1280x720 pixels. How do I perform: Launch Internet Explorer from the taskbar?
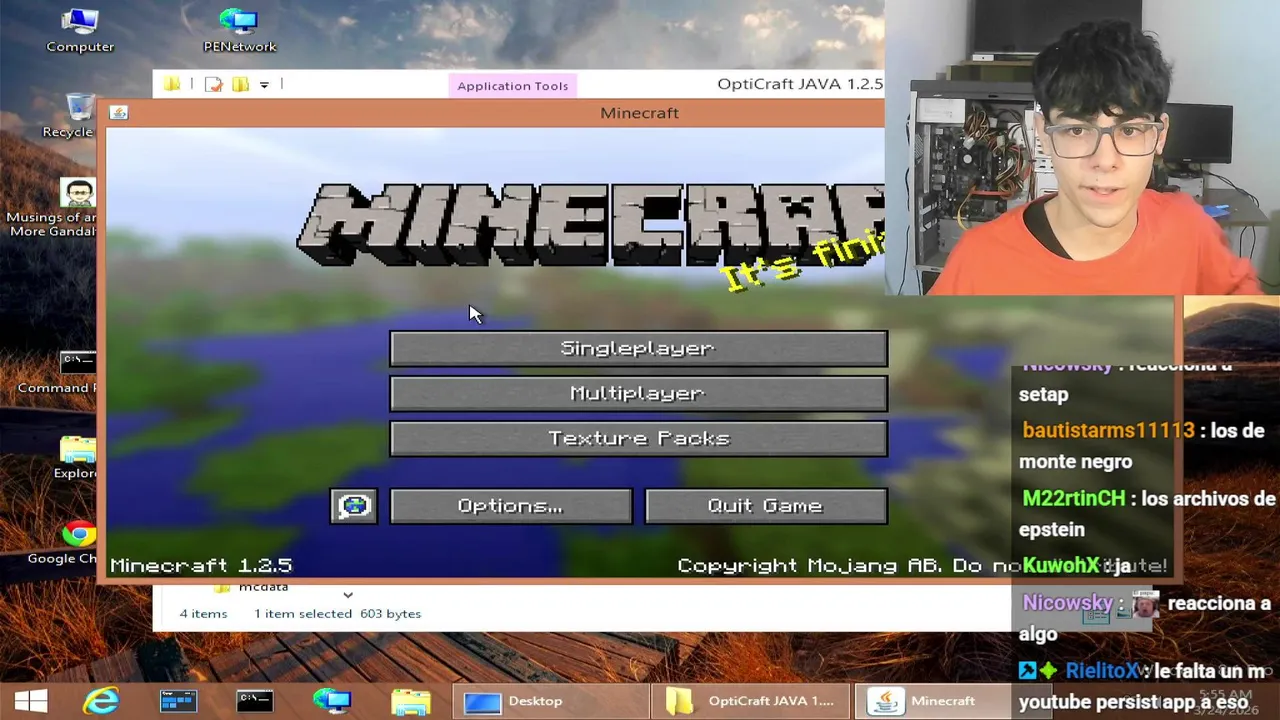click(101, 701)
